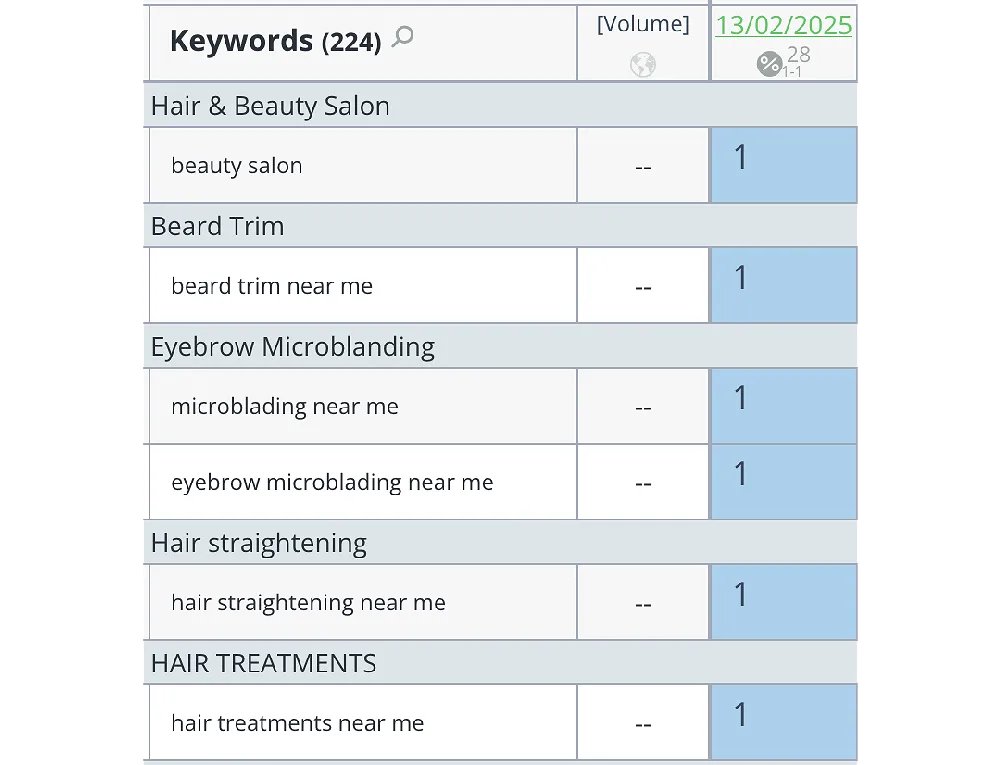Click the Volume column header
The height and width of the screenshot is (765, 1000).
coord(643,25)
